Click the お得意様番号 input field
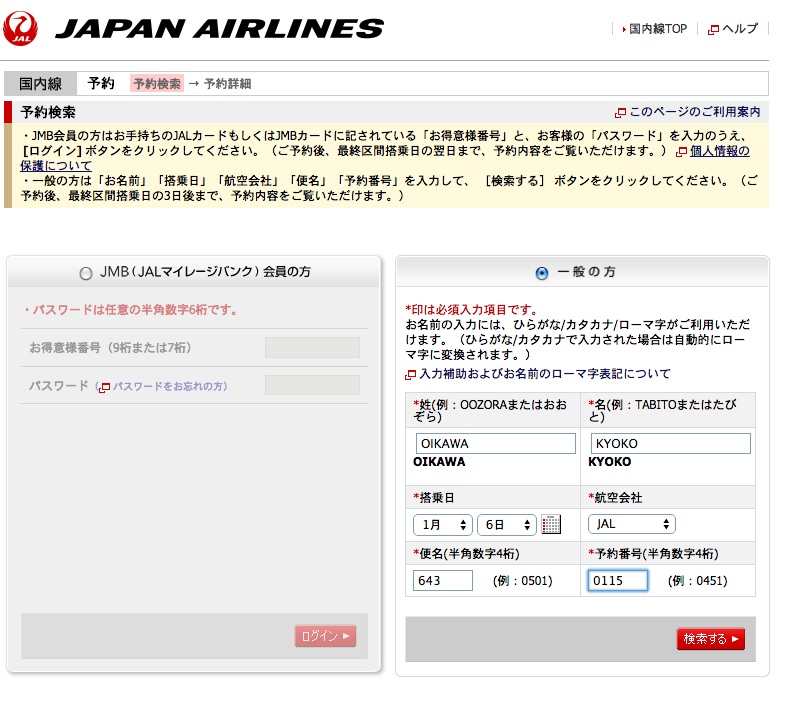Viewport: 803px width, 712px height. [x=312, y=347]
